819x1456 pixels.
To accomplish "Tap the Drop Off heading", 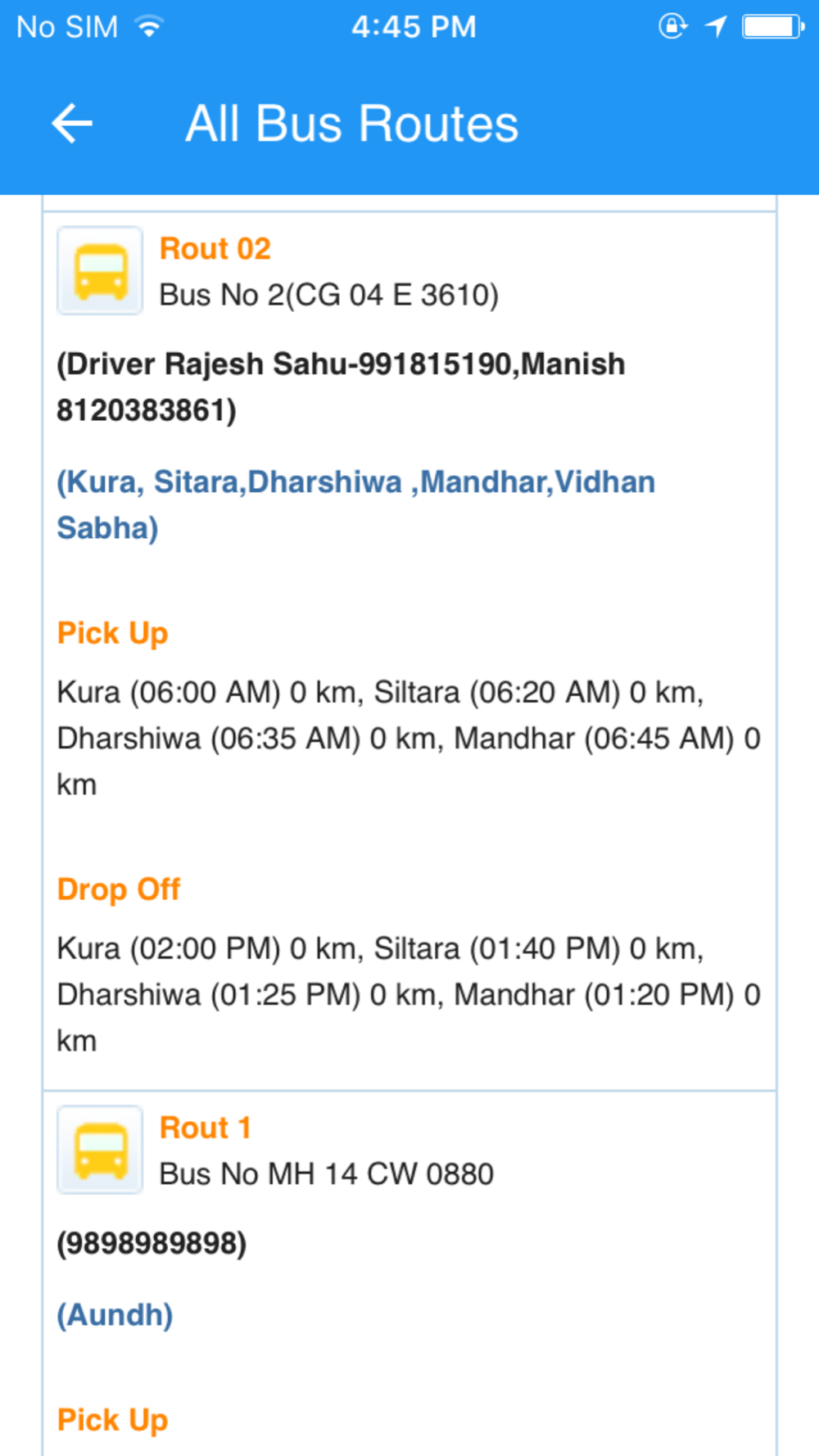I will click(x=119, y=889).
